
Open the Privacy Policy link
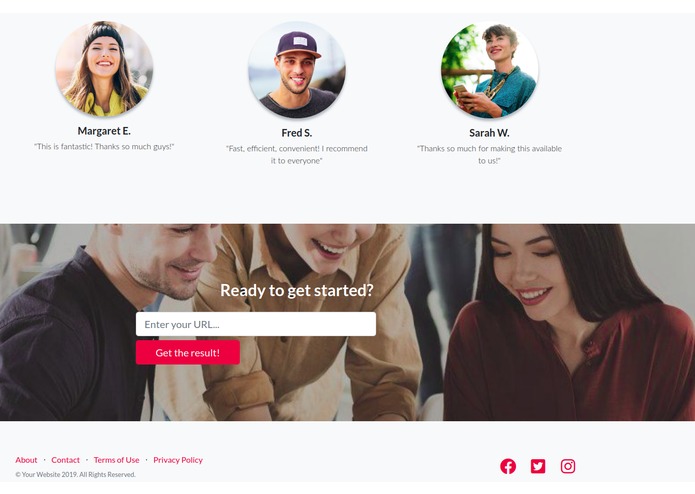click(178, 460)
